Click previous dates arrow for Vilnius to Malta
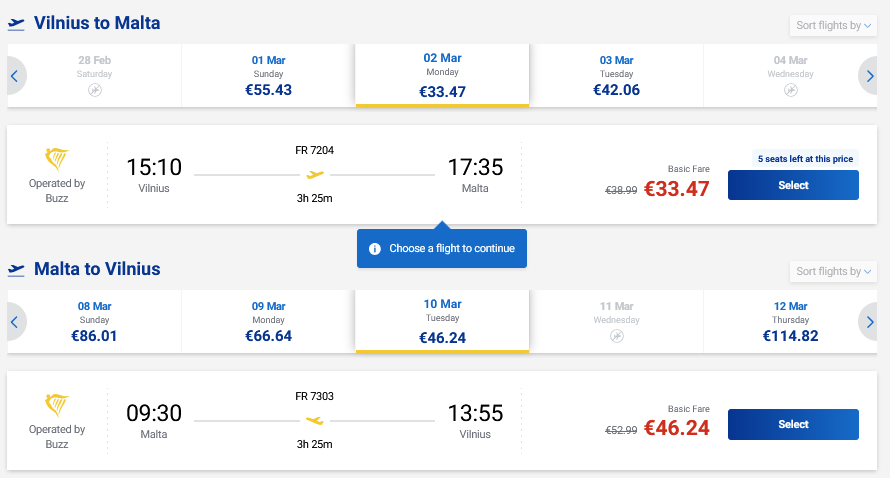This screenshot has height=478, width=890. click(x=14, y=75)
